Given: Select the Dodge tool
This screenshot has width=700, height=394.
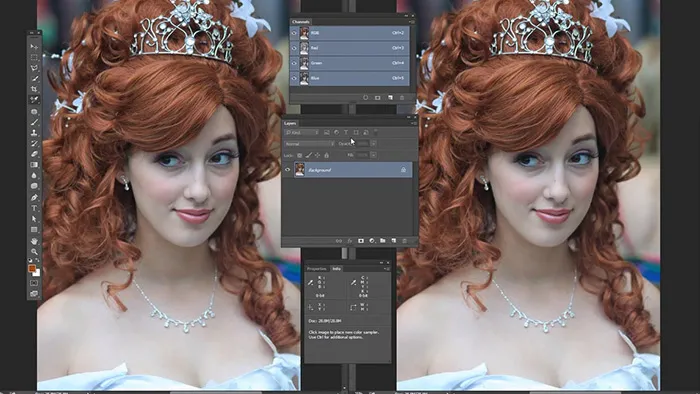Looking at the screenshot, I should [x=34, y=186].
